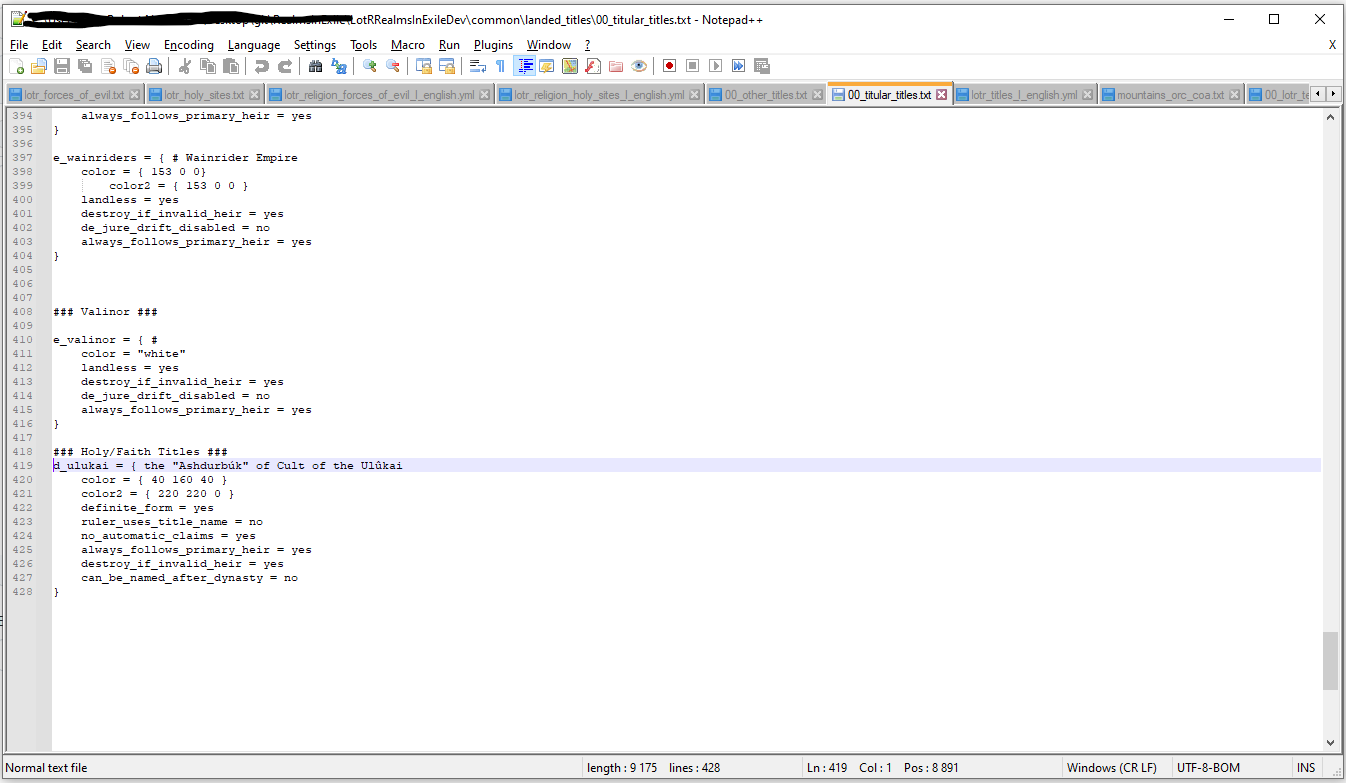Close the lotr_holy_sites.txt tab

(x=254, y=95)
